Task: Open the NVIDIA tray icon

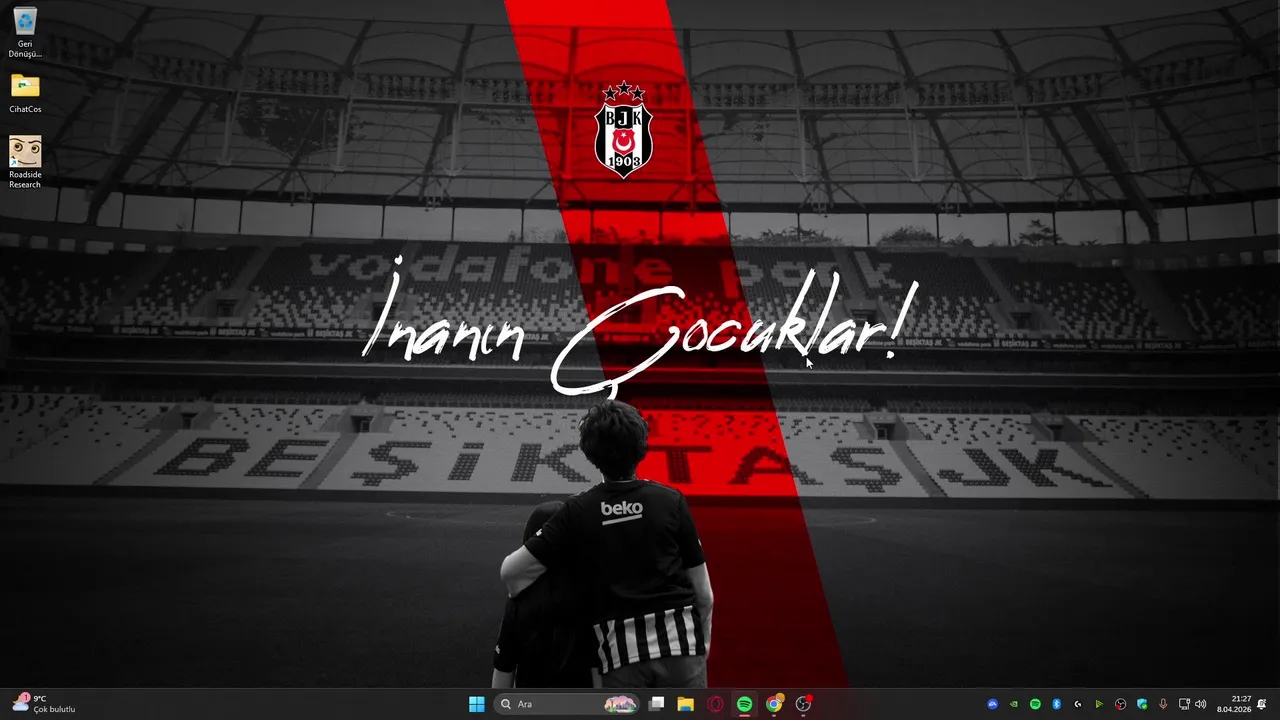Action: (x=1014, y=704)
